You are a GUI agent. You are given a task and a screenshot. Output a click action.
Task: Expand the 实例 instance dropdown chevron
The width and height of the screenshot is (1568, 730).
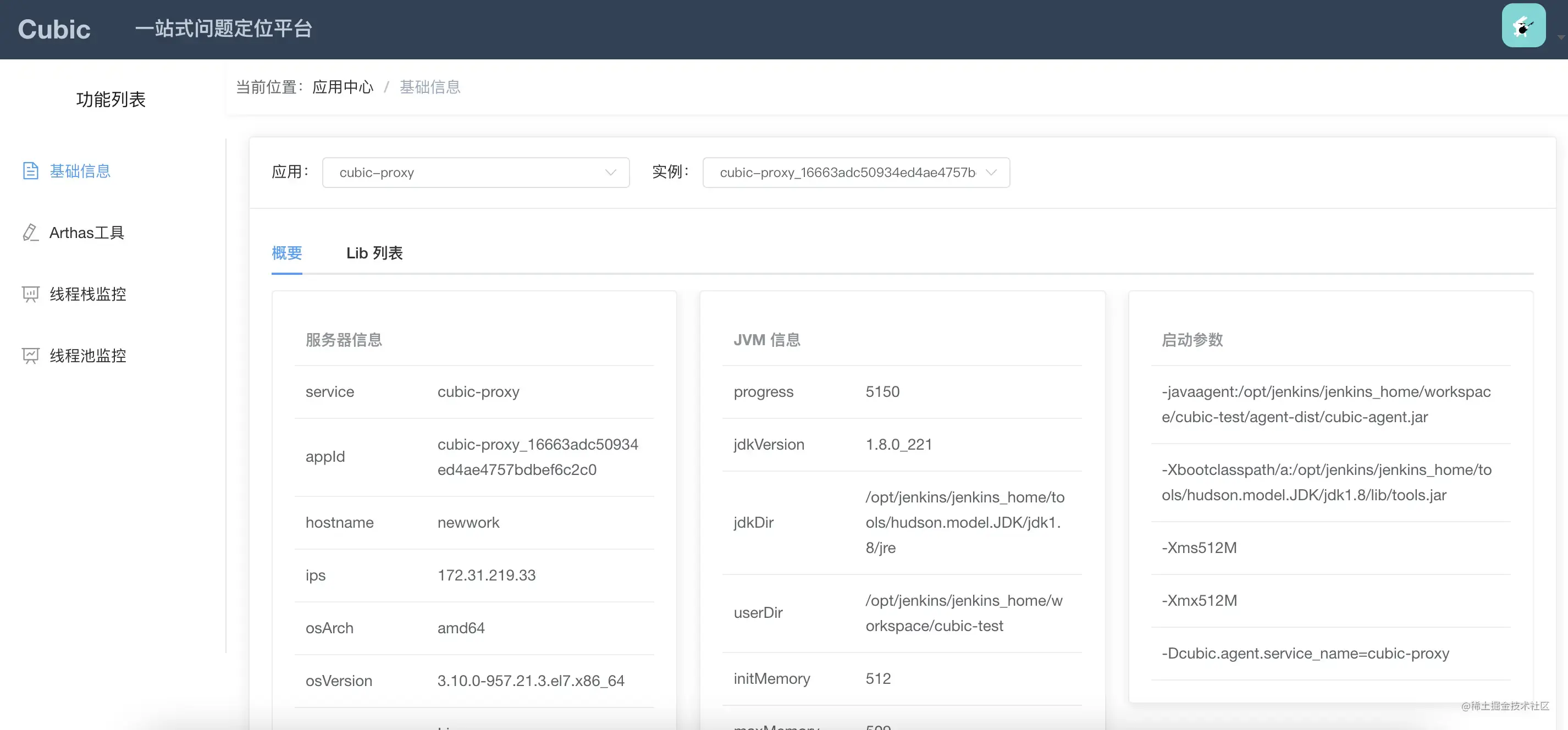click(x=991, y=172)
